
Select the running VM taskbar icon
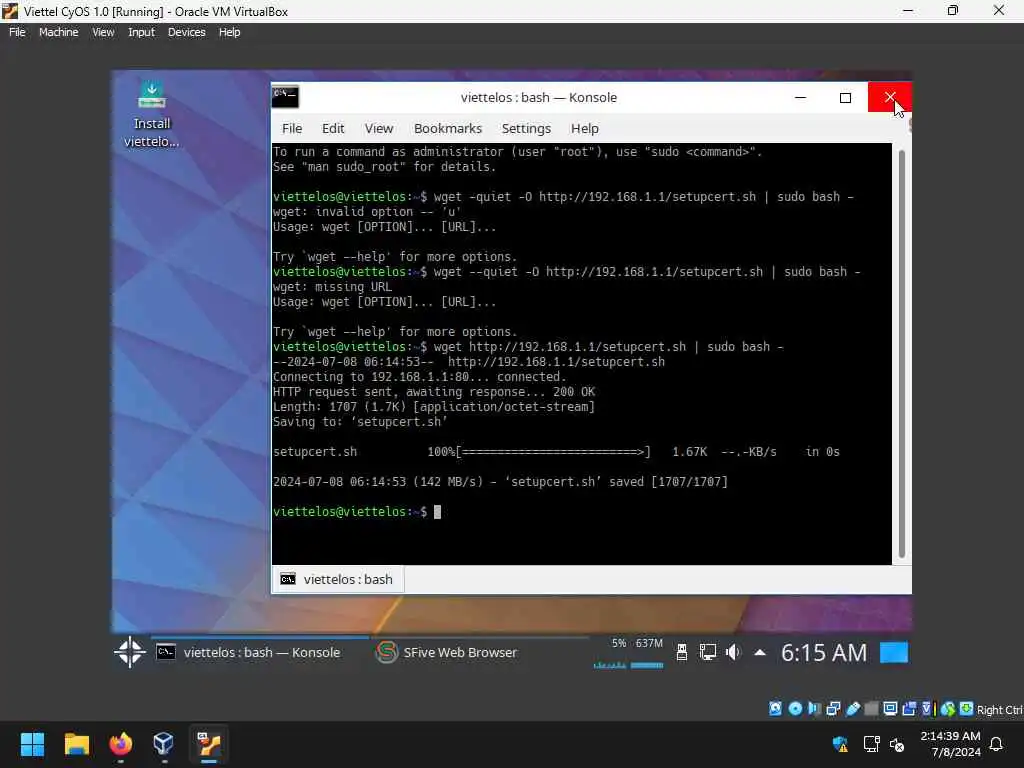209,744
